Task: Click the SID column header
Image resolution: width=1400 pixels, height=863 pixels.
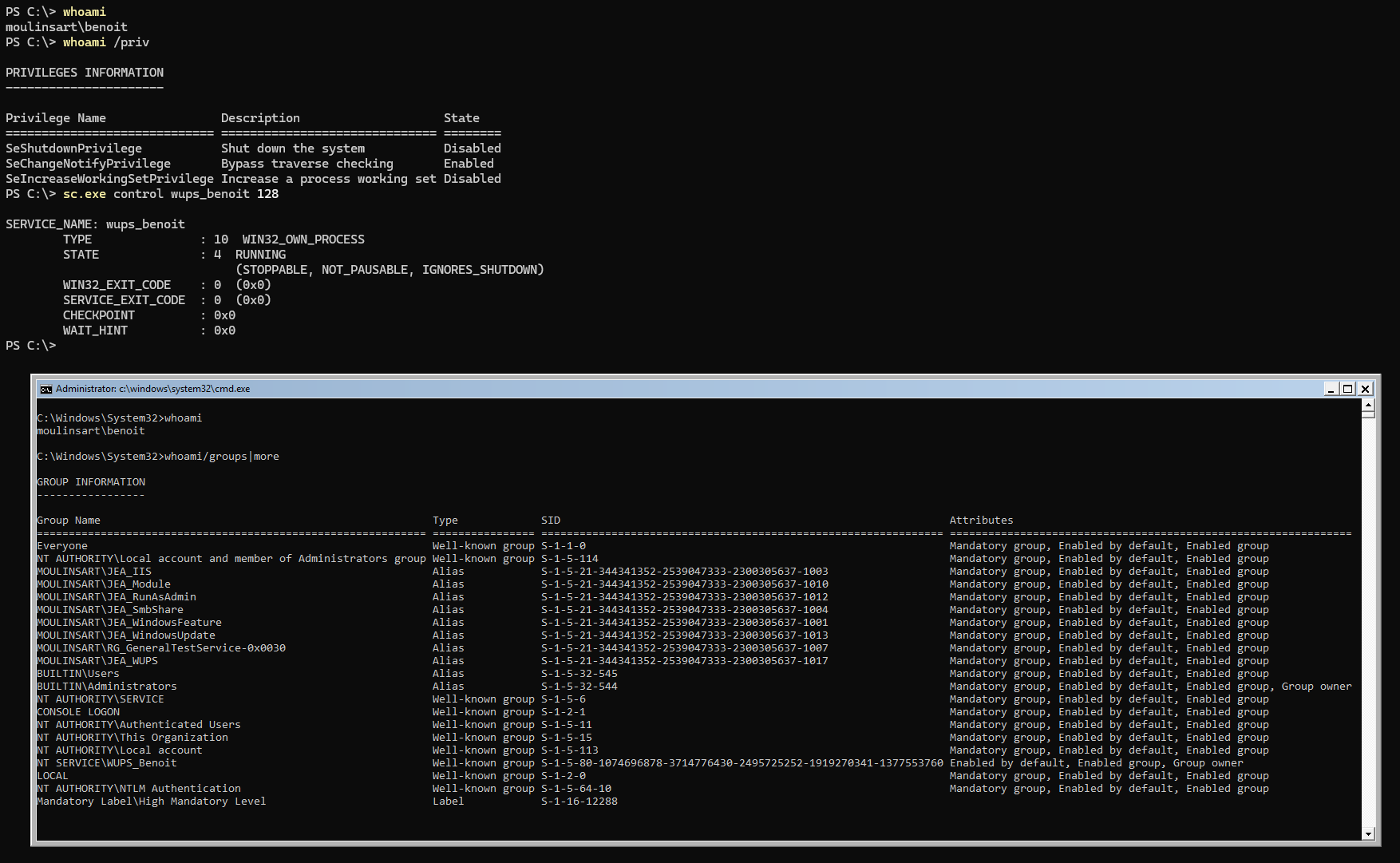Action: pyautogui.click(x=551, y=521)
